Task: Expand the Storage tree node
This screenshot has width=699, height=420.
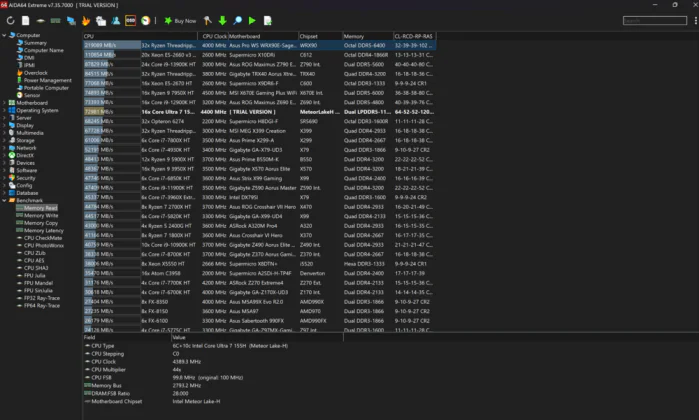Action: pyautogui.click(x=4, y=140)
